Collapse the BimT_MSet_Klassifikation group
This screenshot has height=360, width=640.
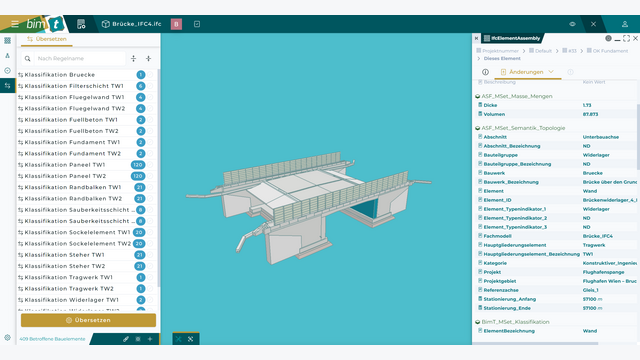[478, 322]
